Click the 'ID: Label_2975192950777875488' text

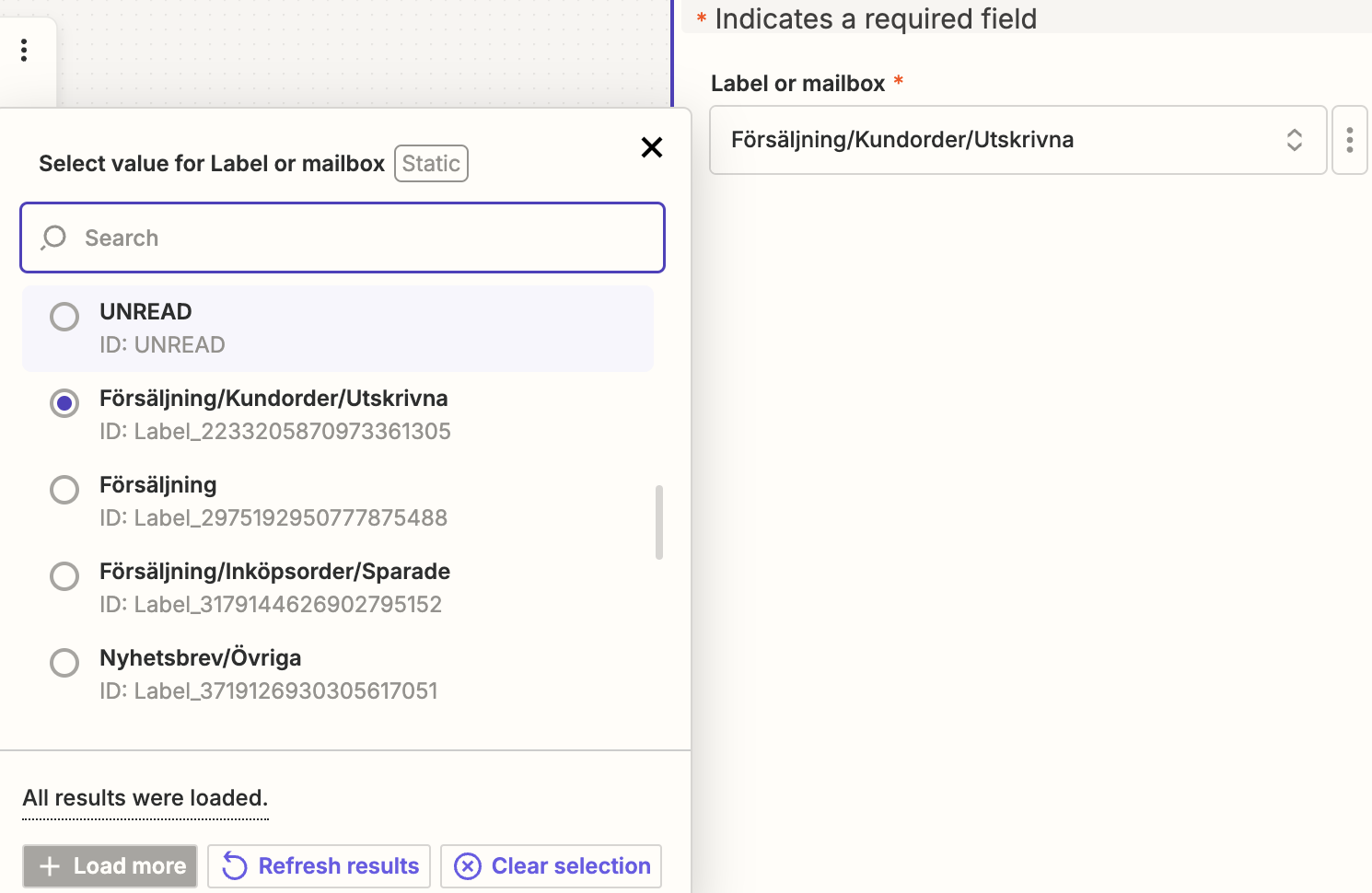(273, 518)
